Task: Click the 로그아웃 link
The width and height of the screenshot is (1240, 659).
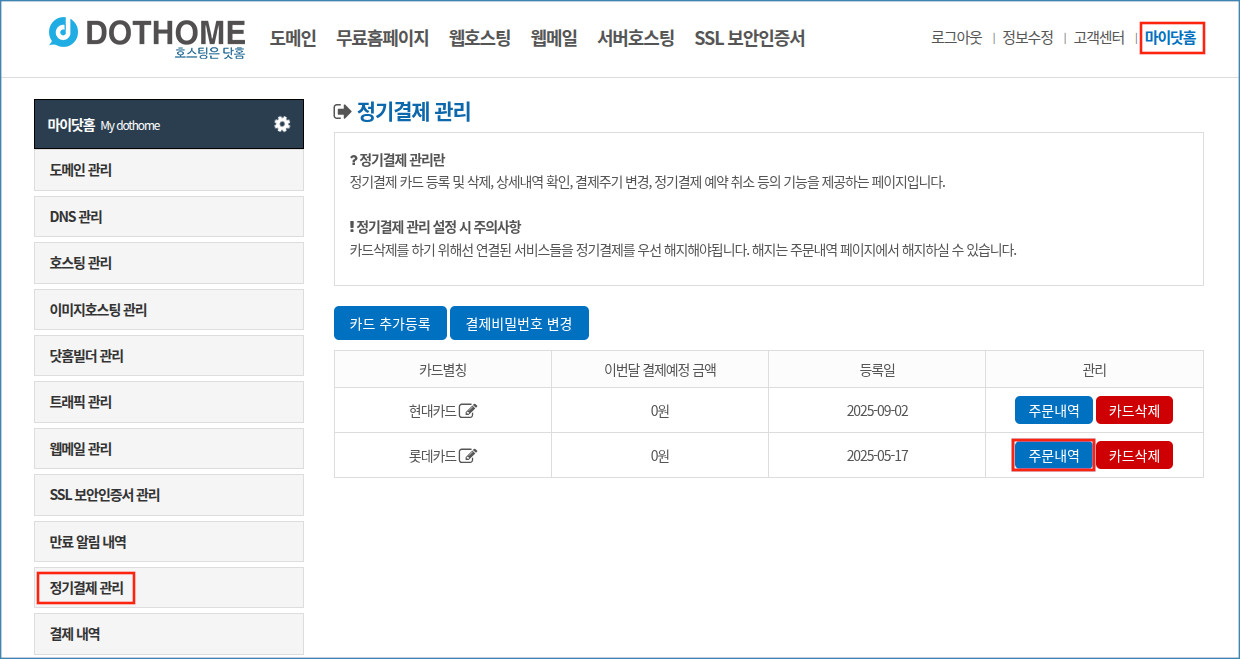Action: (956, 38)
